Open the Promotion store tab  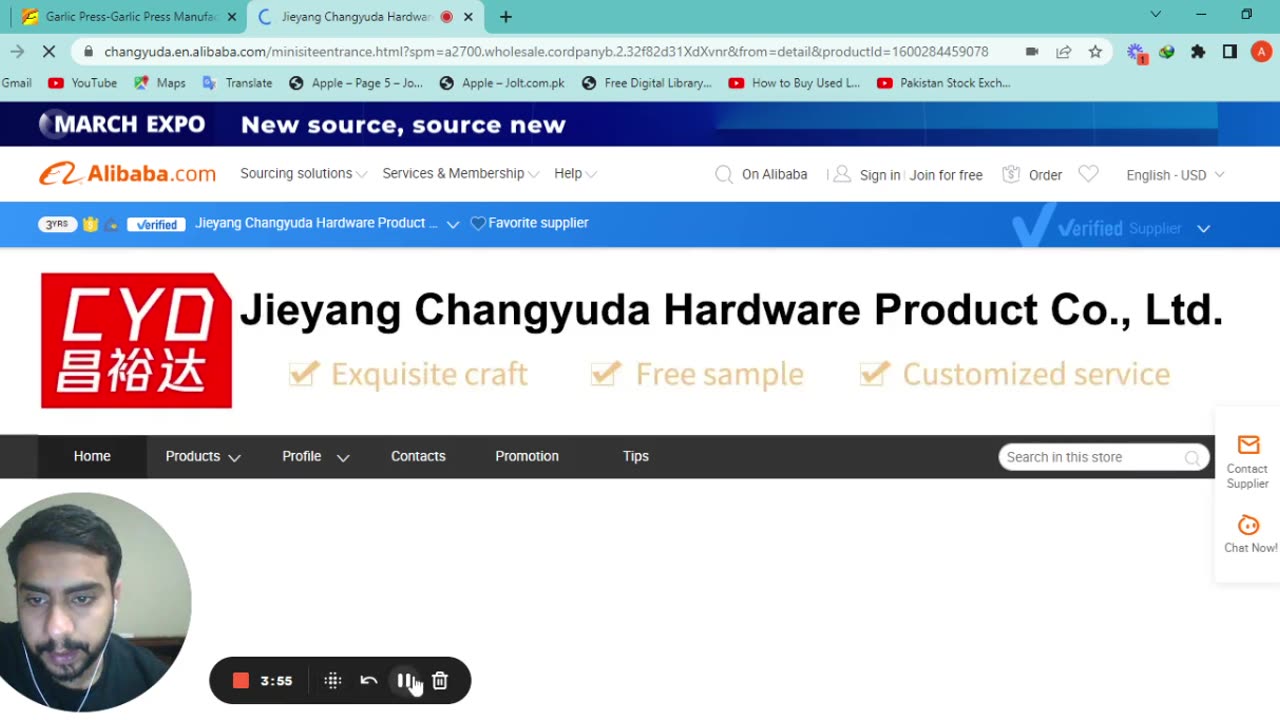(527, 456)
